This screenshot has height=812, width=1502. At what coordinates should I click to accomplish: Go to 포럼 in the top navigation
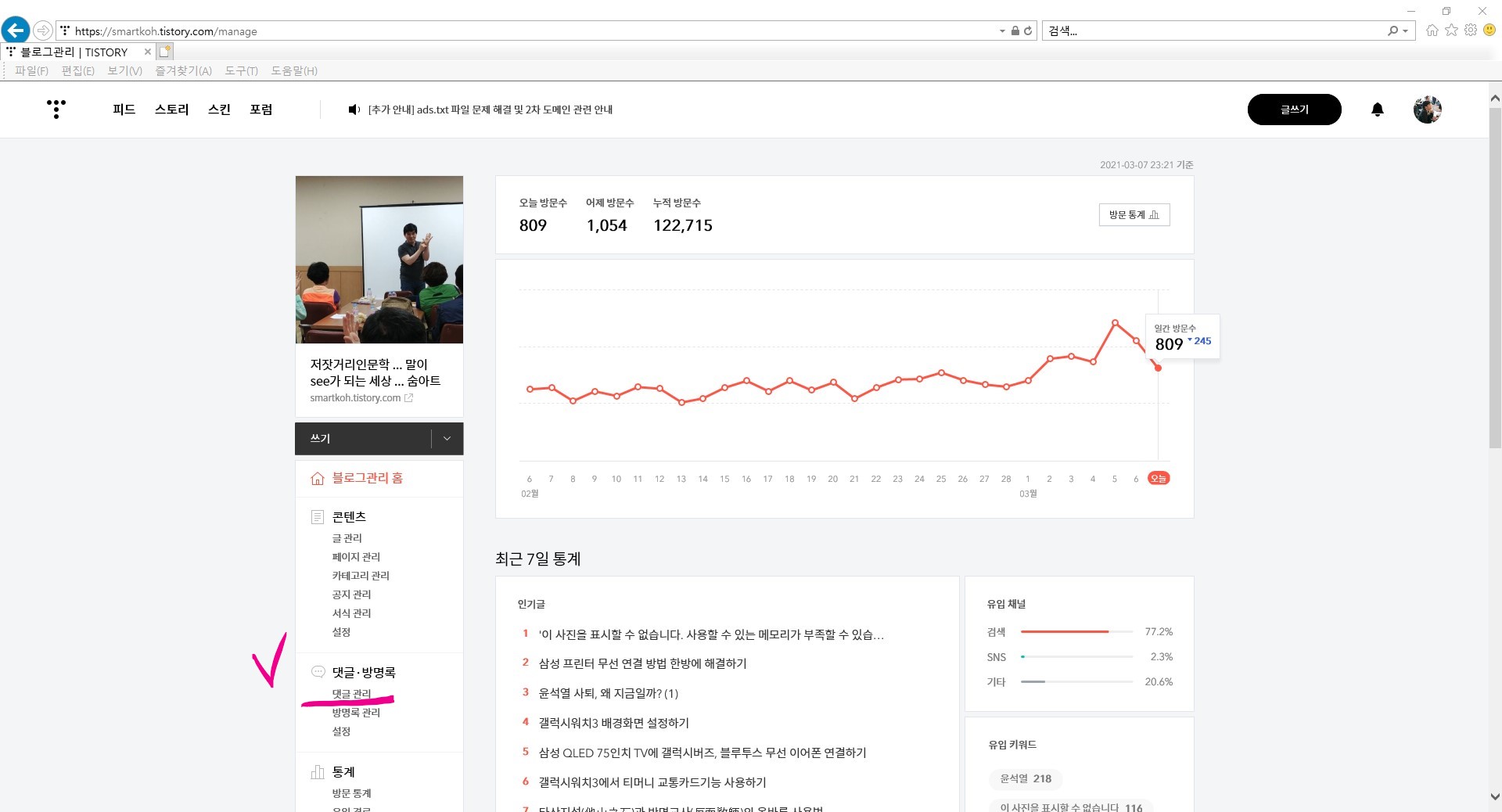tap(261, 110)
